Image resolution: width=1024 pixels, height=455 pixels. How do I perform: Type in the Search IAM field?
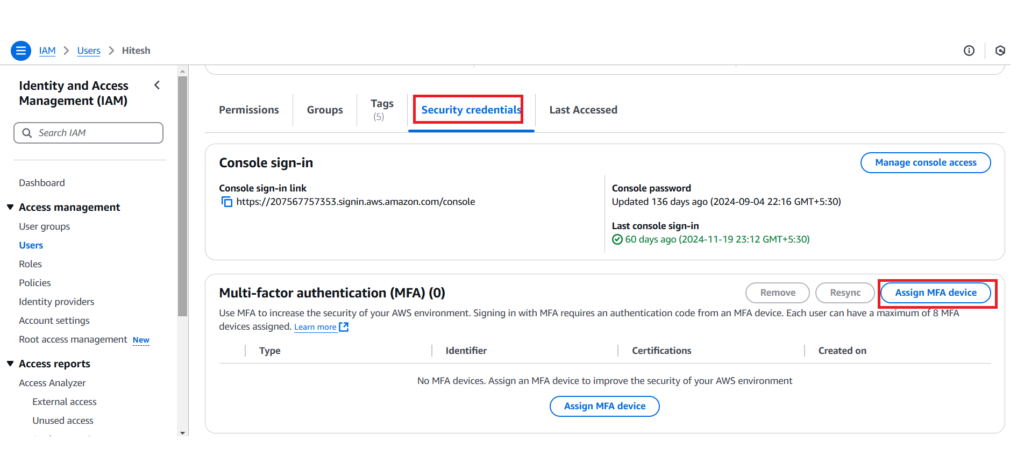click(96, 133)
